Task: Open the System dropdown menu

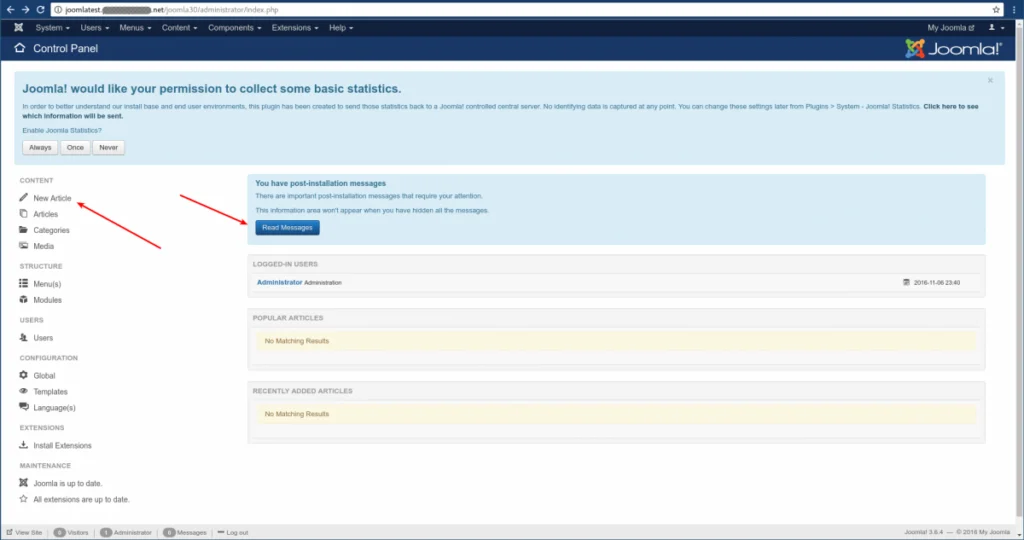Action: [x=52, y=27]
